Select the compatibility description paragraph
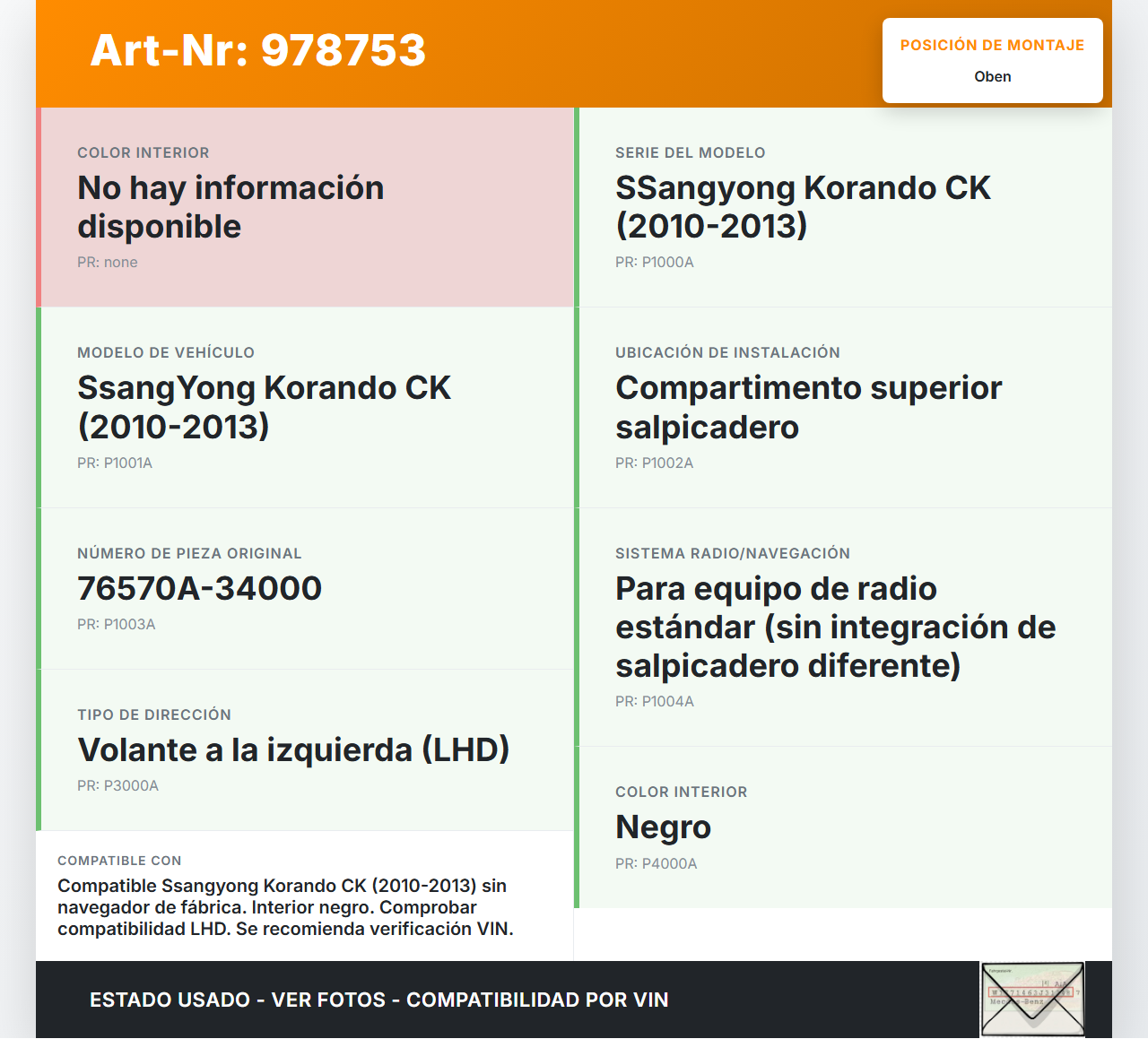This screenshot has height=1039, width=1148. point(285,907)
